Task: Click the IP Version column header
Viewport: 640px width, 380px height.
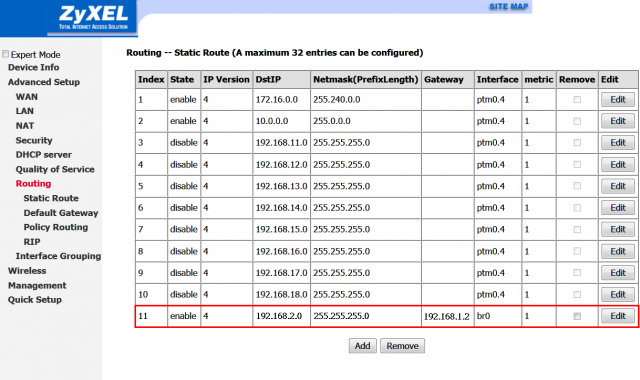Action: point(227,79)
